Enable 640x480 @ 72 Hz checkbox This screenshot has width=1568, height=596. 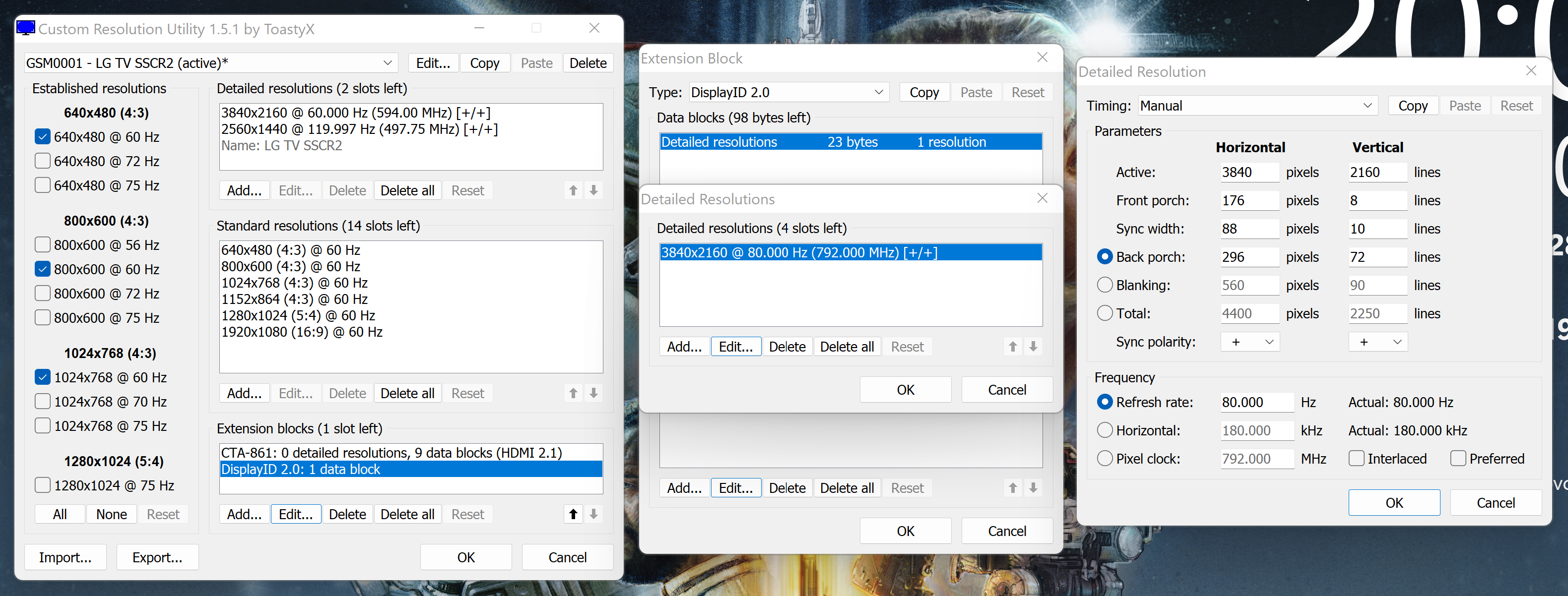click(x=43, y=161)
